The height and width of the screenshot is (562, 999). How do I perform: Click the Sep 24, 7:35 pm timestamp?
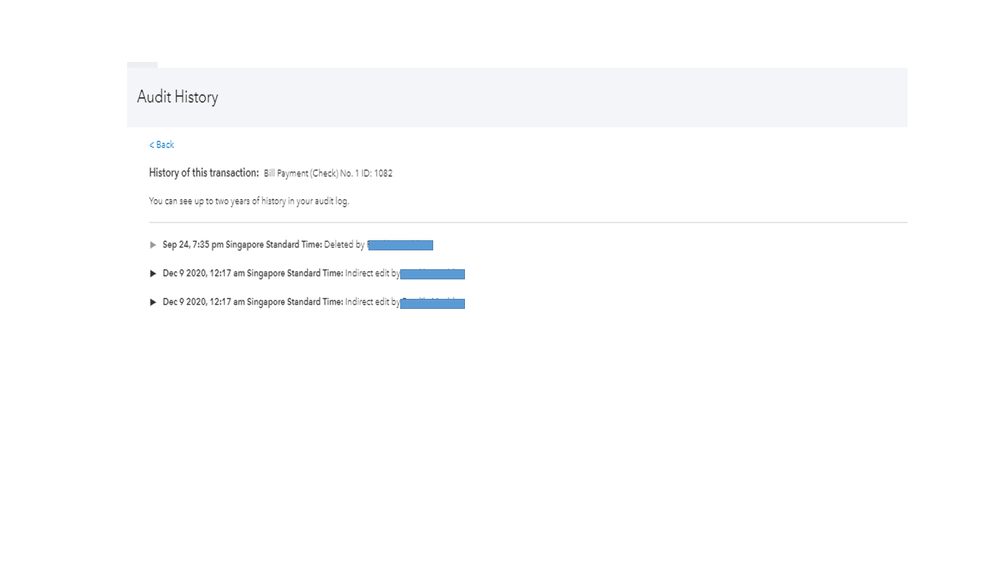[x=242, y=245]
